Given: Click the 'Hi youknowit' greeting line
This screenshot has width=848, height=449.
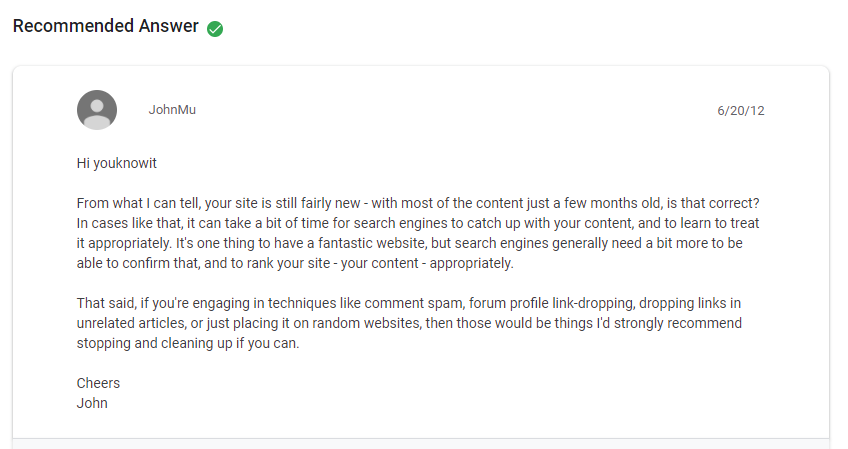Looking at the screenshot, I should point(117,163).
